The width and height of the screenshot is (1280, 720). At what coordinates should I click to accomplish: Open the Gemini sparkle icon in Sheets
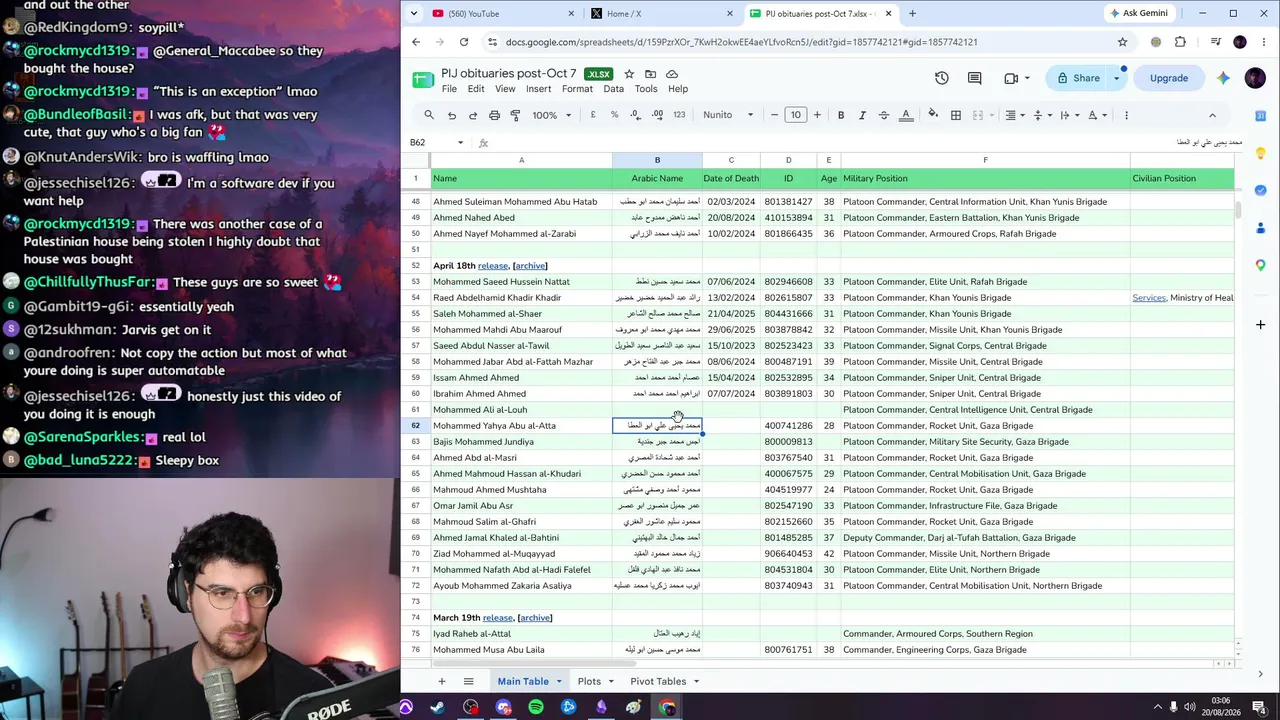[1223, 78]
